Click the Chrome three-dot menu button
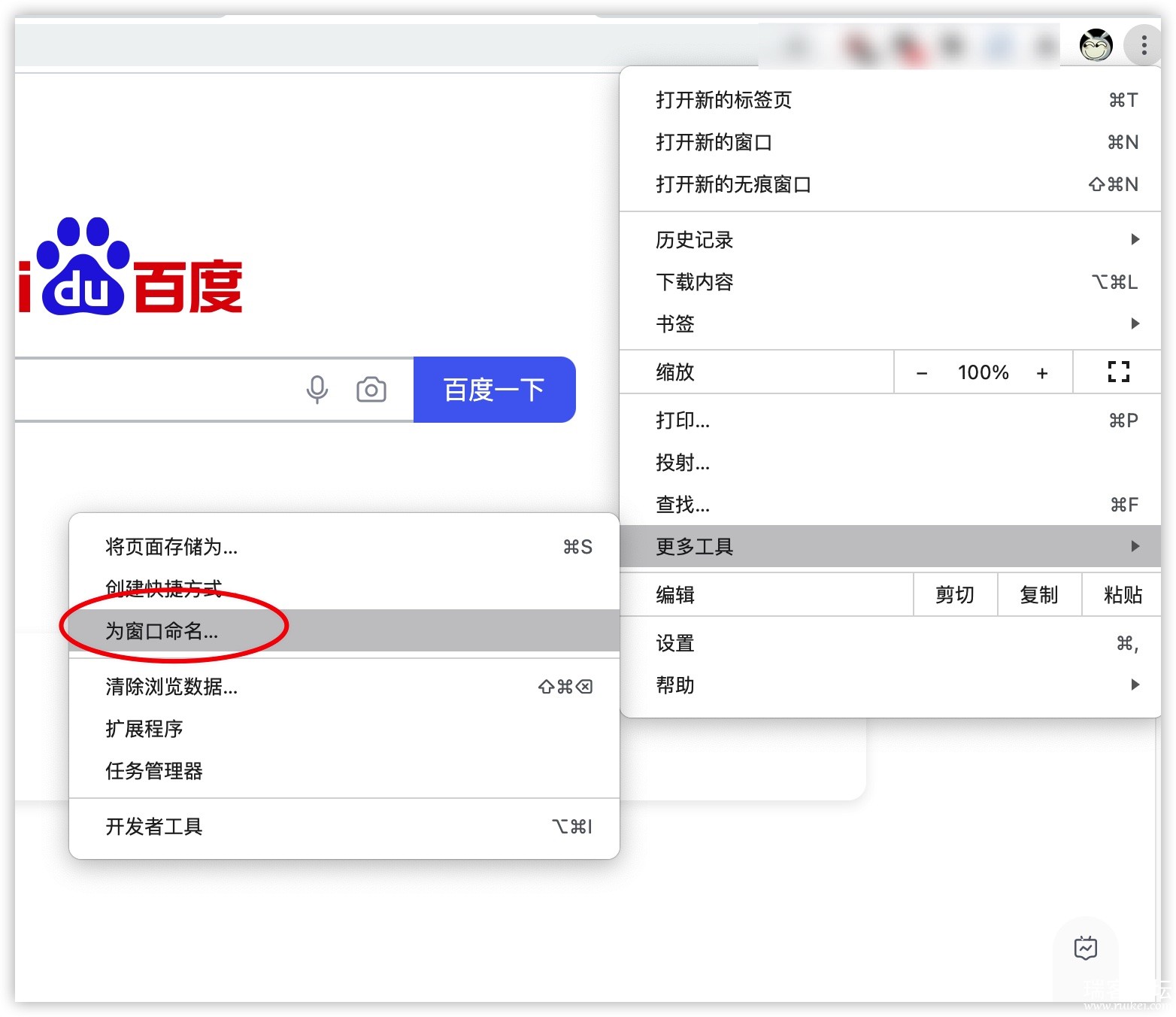1176x1017 pixels. [x=1144, y=45]
